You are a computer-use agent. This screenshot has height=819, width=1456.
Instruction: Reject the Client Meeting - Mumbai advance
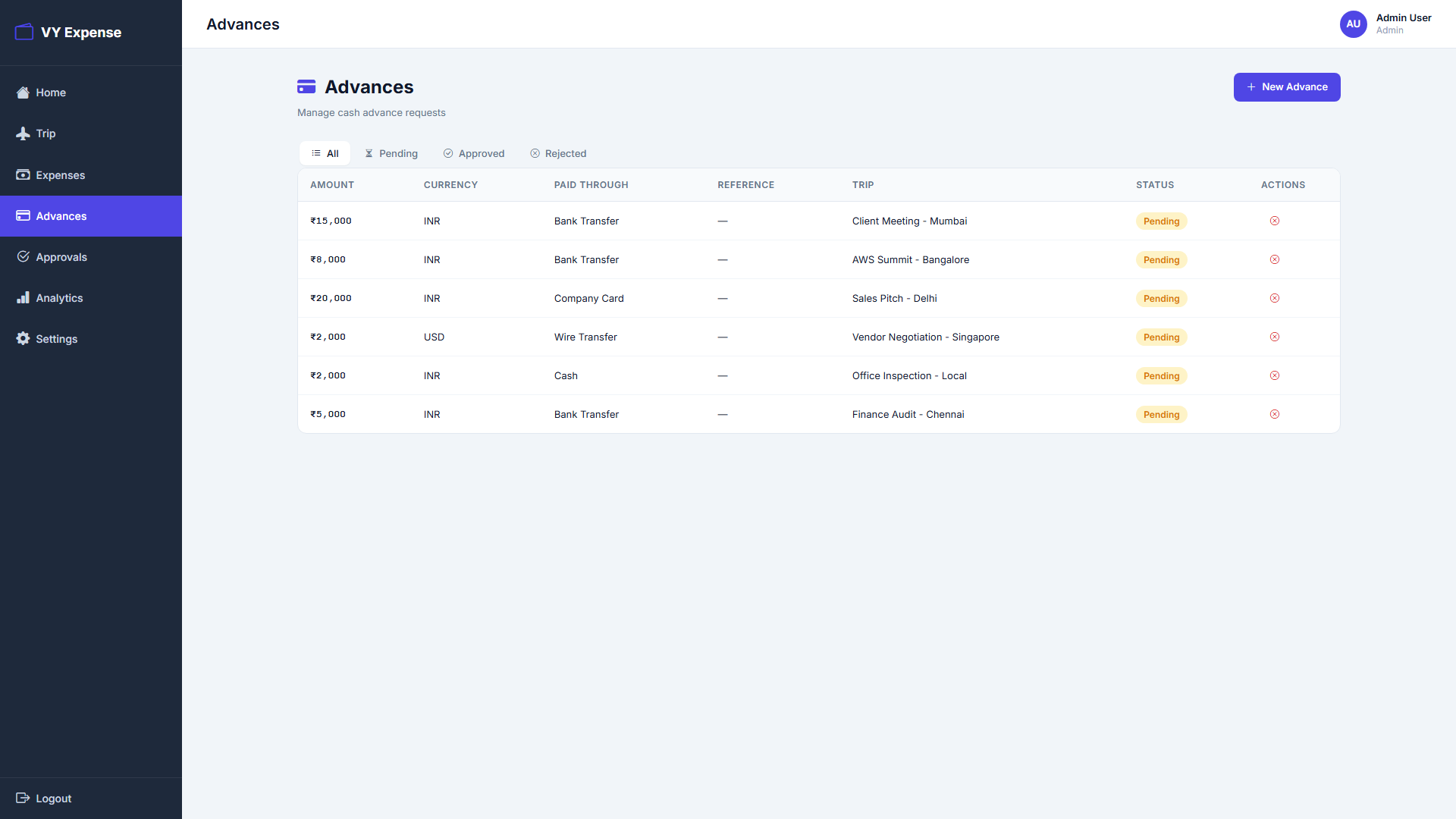1275,221
